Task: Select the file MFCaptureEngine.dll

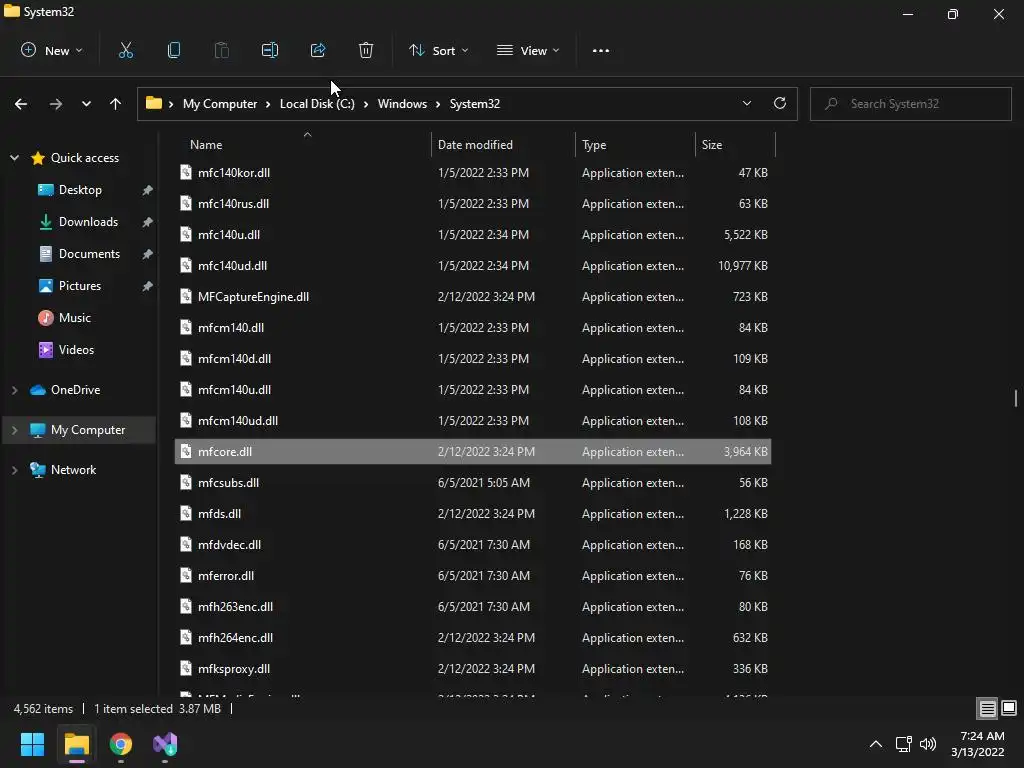Action: [x=473, y=297]
